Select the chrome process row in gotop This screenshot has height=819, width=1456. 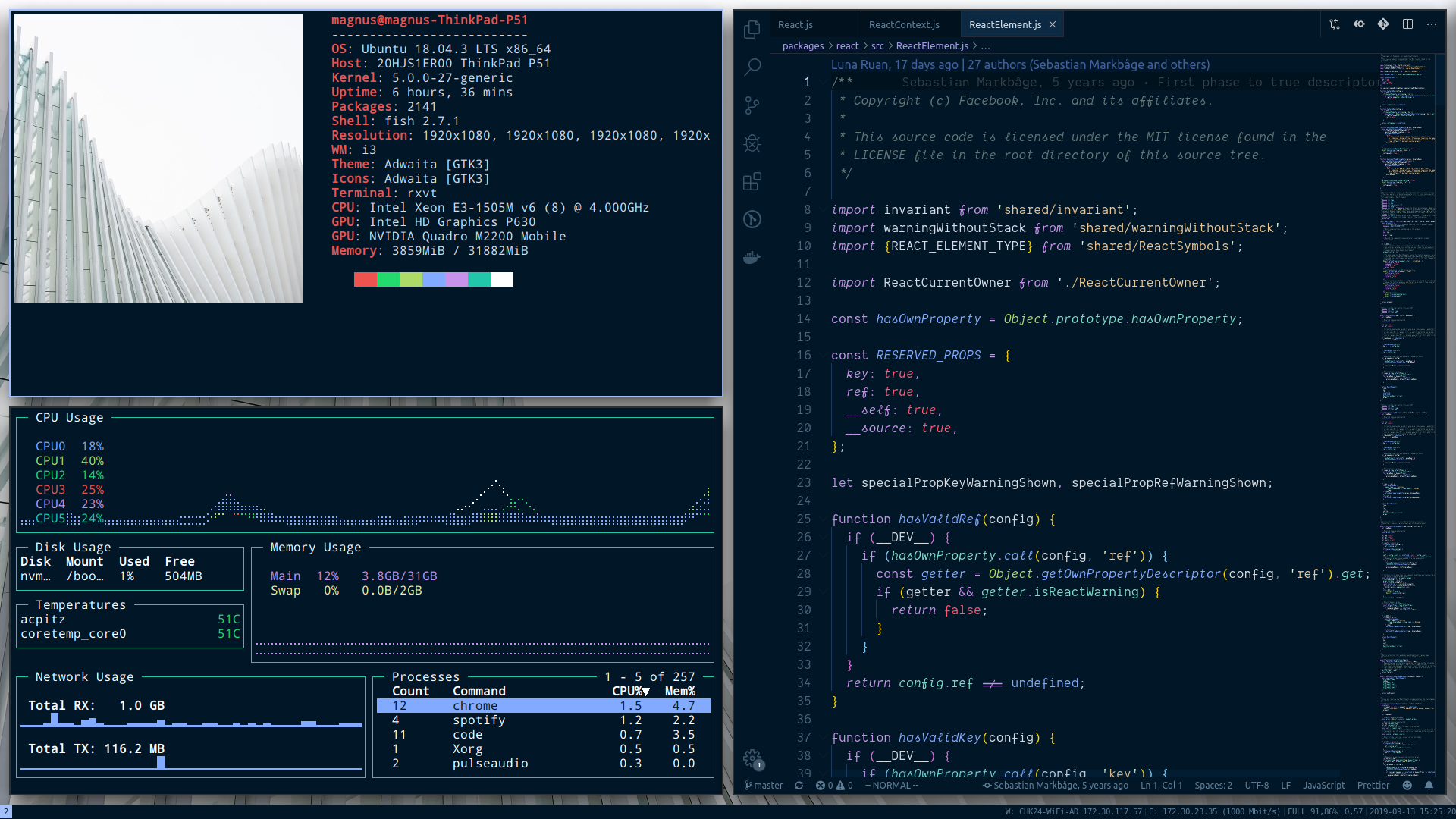pyautogui.click(x=543, y=706)
